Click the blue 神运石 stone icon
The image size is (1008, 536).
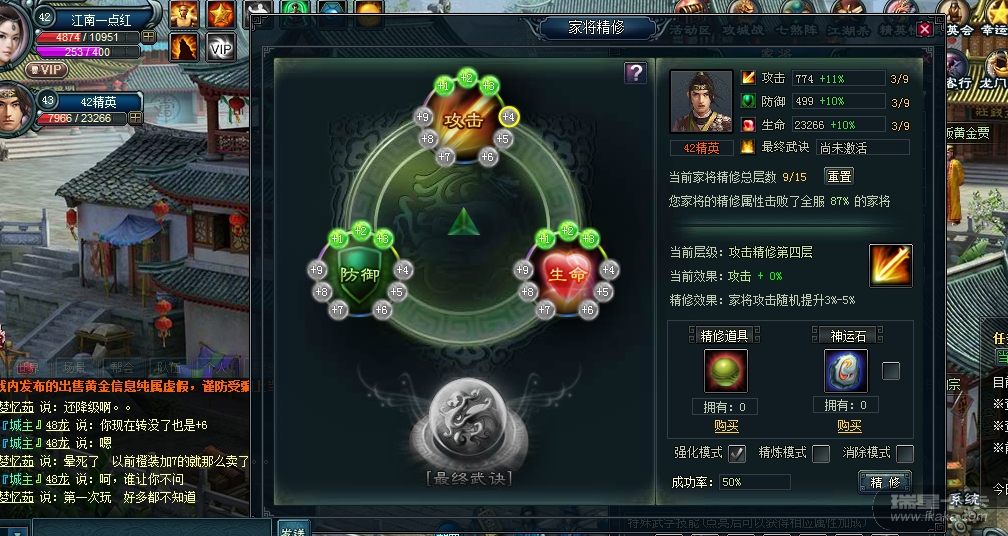846,371
